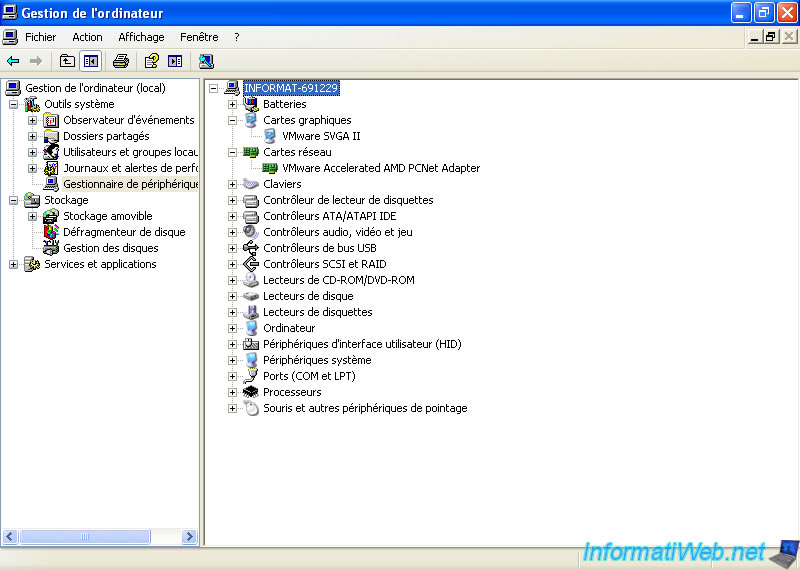Screen dimensions: 800x570
Task: Select Gestionnaire de périphériques in tree
Action: (x=130, y=184)
